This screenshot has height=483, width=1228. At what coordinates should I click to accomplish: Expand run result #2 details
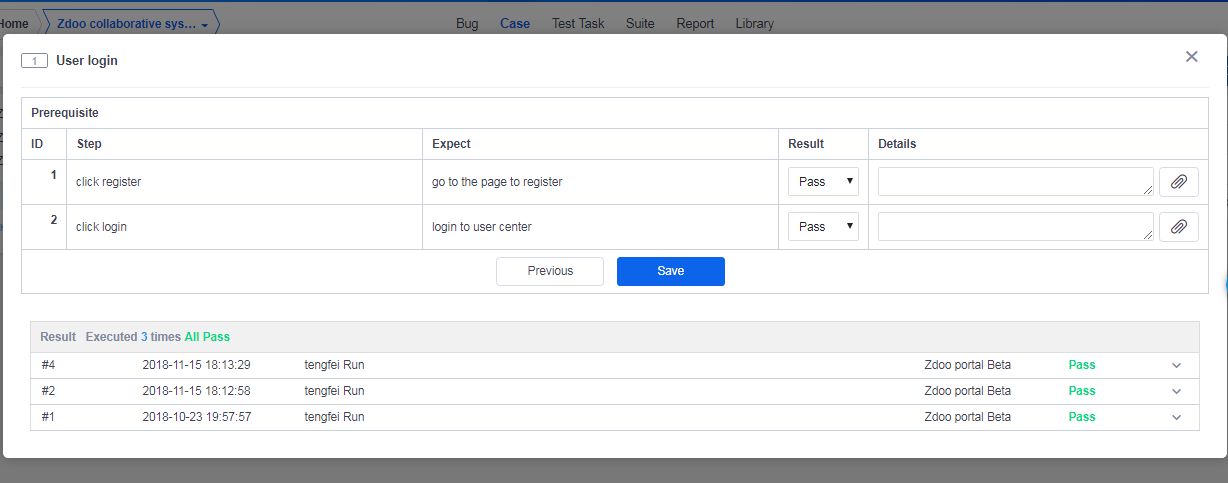coord(1176,392)
